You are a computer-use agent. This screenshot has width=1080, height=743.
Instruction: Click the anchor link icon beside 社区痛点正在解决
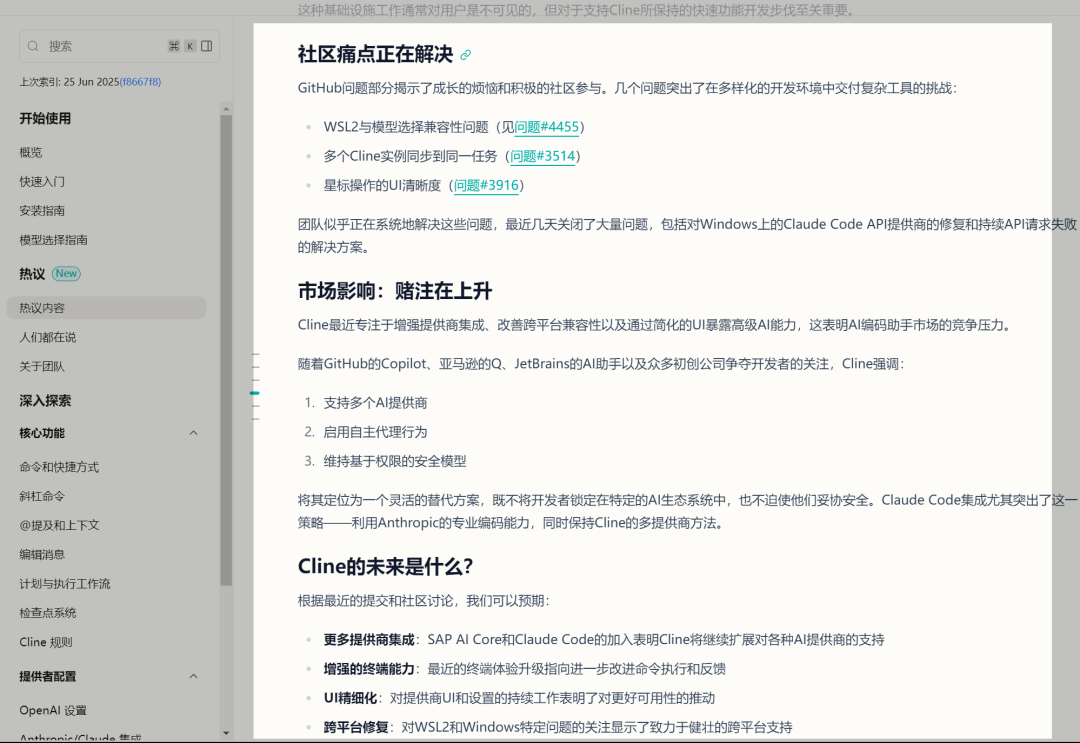(x=466, y=55)
